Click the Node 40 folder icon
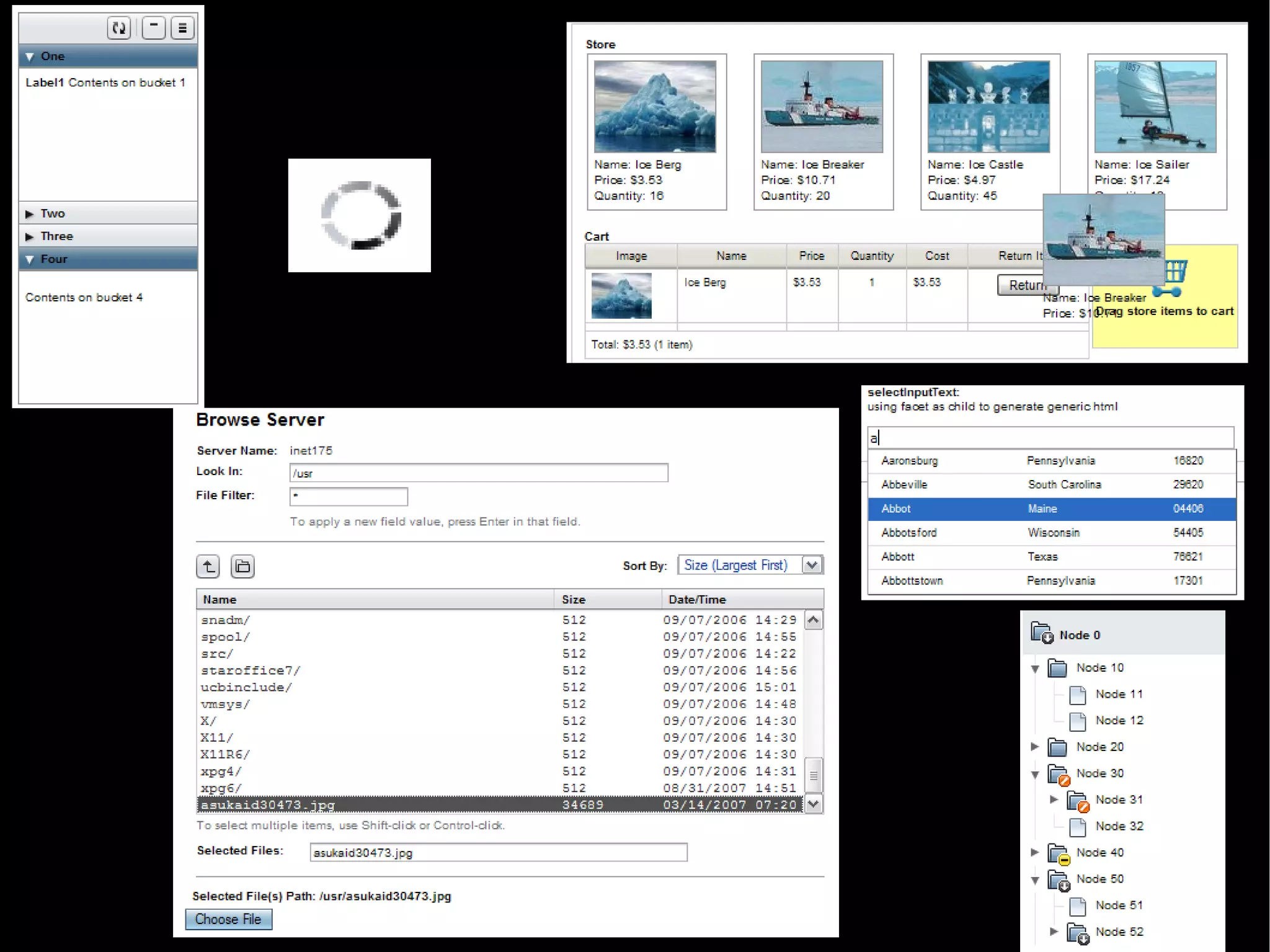 coord(1059,853)
